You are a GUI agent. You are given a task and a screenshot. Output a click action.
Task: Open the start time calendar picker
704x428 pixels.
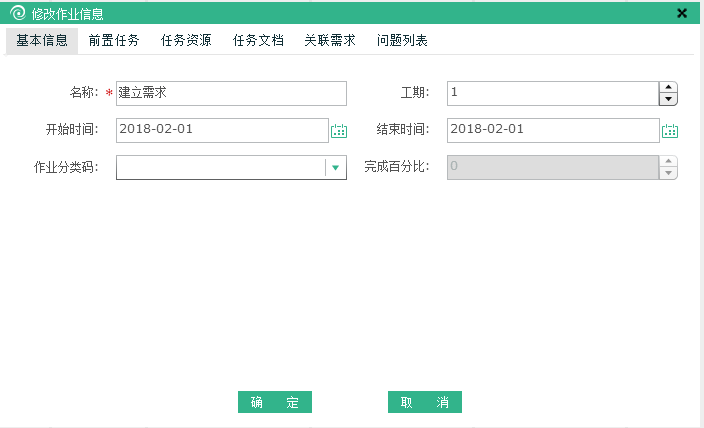click(339, 131)
